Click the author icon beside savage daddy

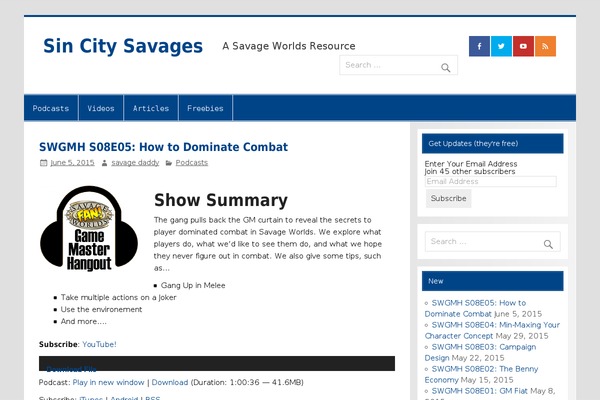click(104, 163)
